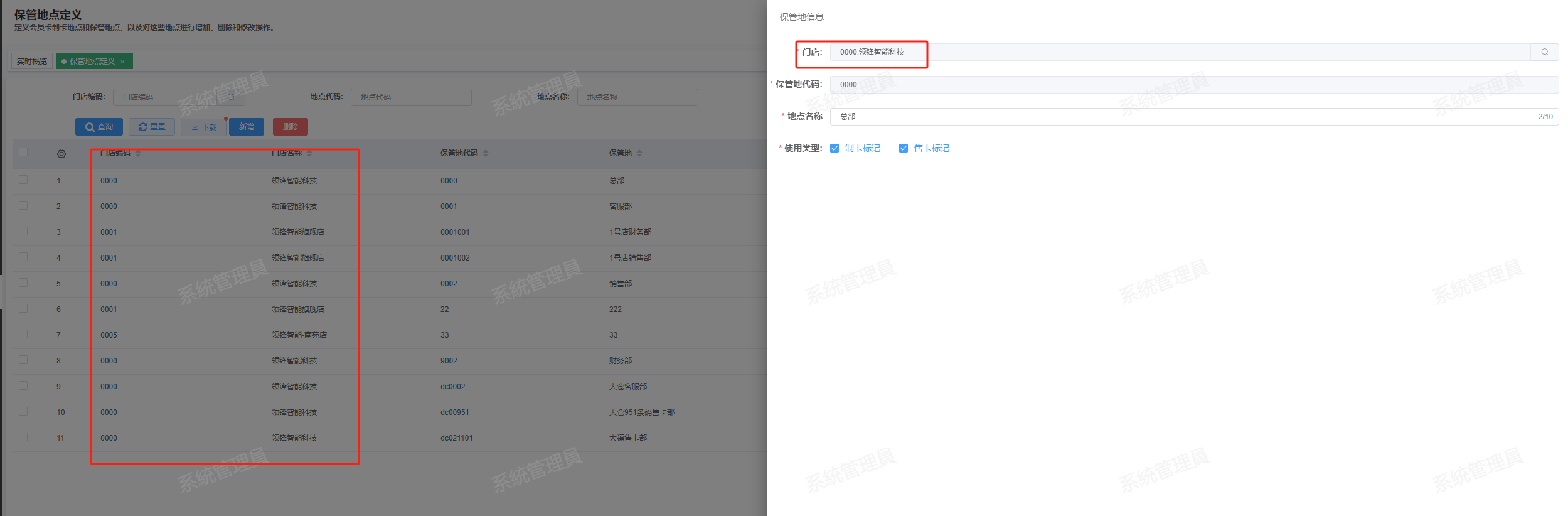Screen dimensions: 1568x516
Task: Click the search icon inside 门店编码 filter
Action: tap(231, 97)
